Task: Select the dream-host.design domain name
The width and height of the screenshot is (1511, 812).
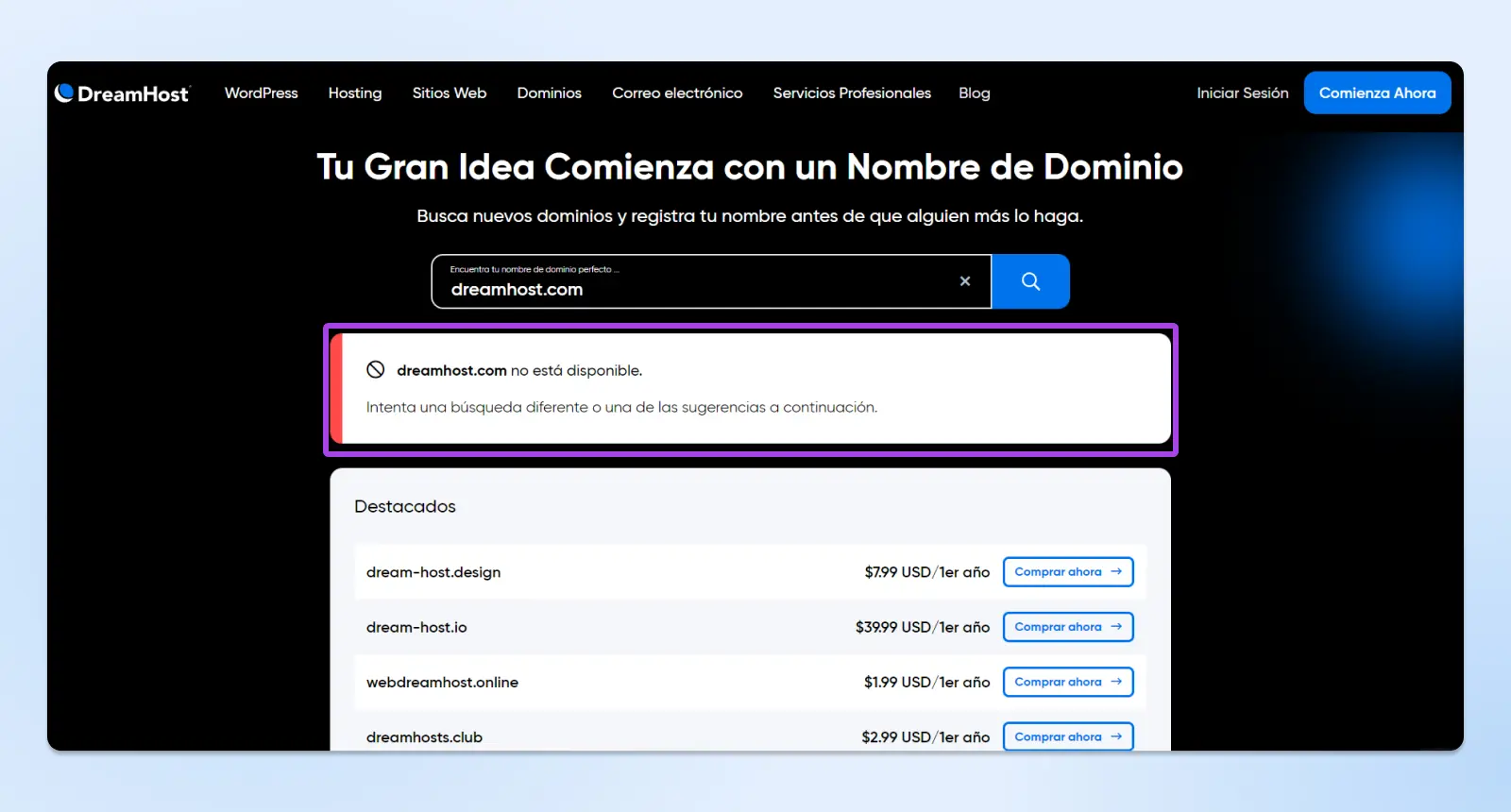Action: [433, 572]
